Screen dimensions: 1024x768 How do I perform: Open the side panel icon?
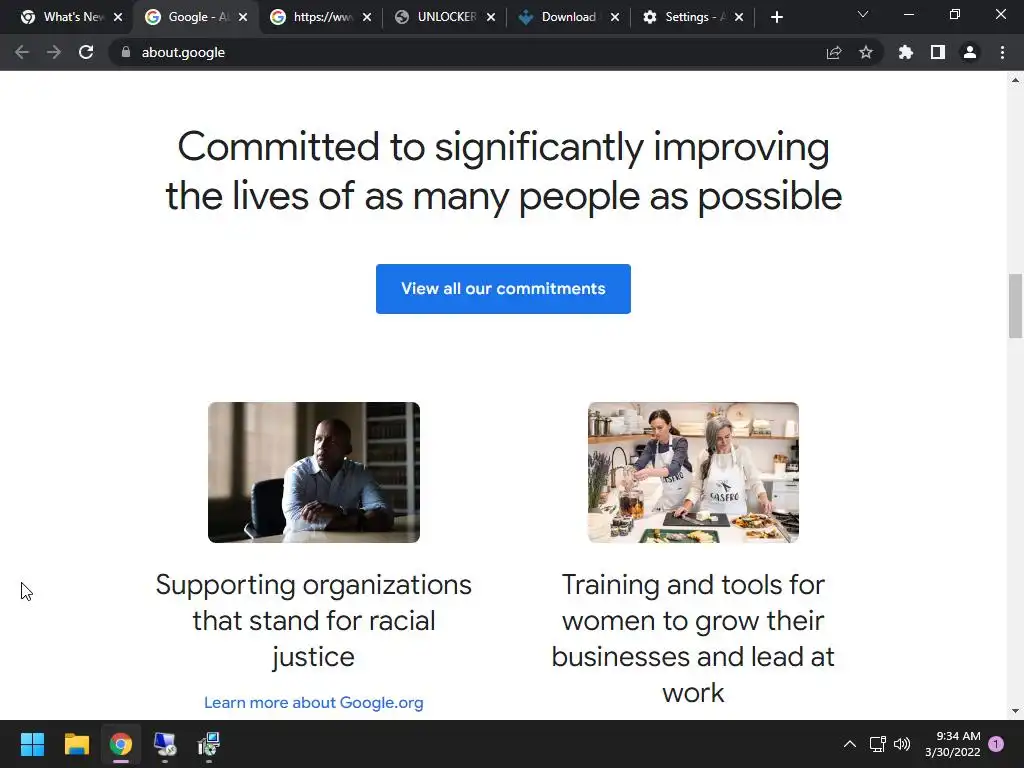[938, 52]
